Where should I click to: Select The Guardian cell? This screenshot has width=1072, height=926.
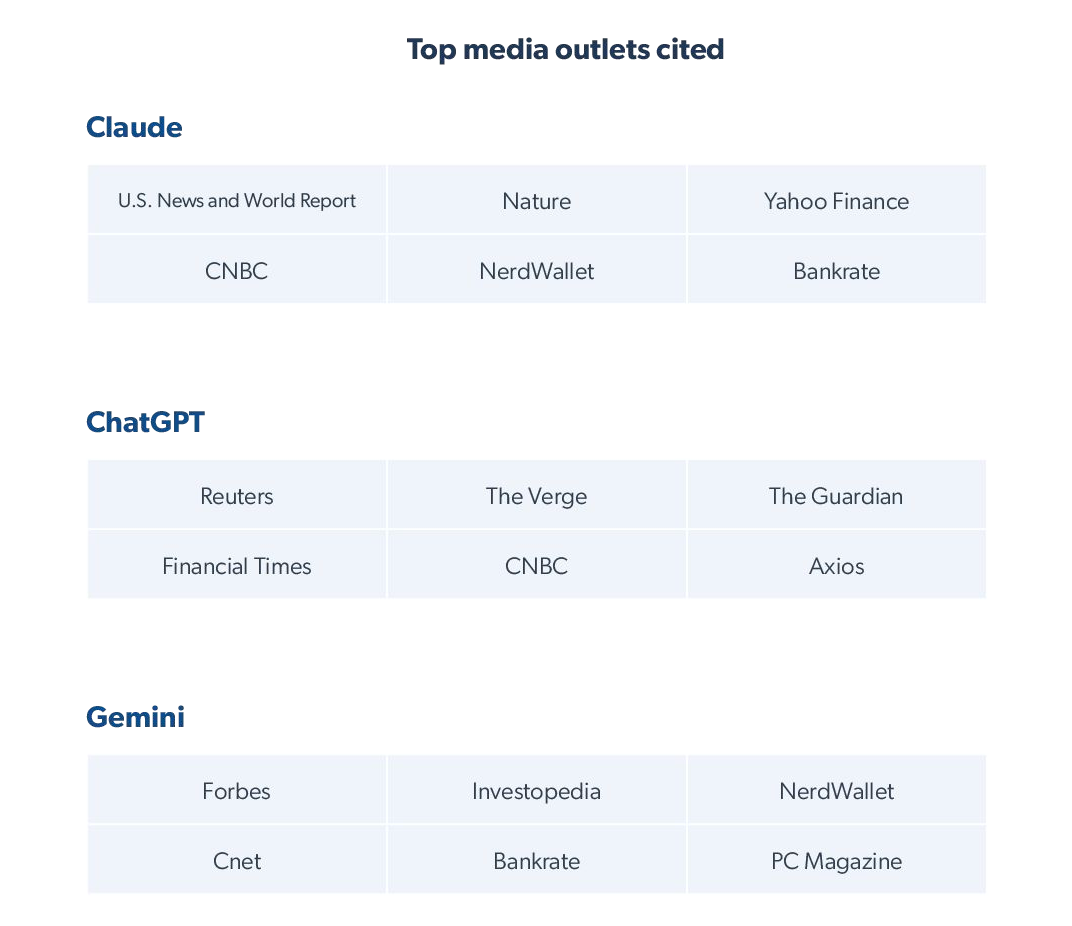(836, 496)
